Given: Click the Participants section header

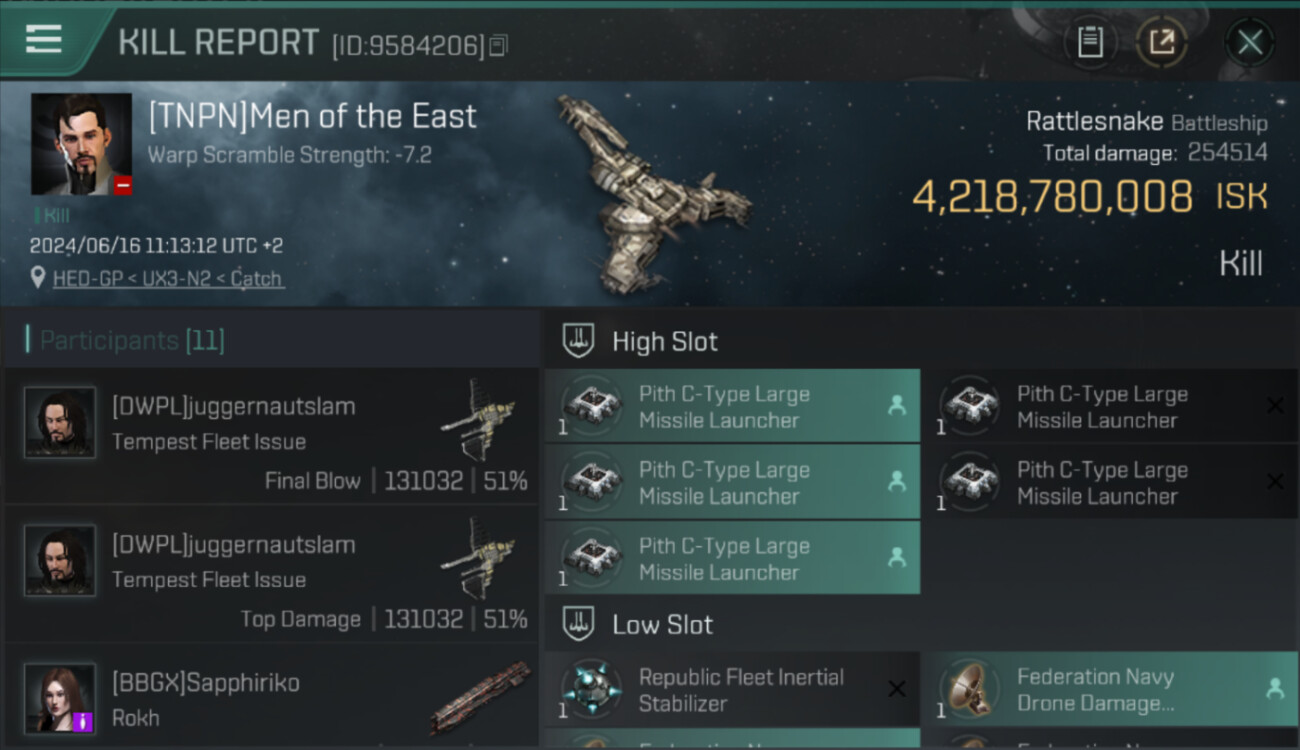Looking at the screenshot, I should pyautogui.click(x=125, y=341).
